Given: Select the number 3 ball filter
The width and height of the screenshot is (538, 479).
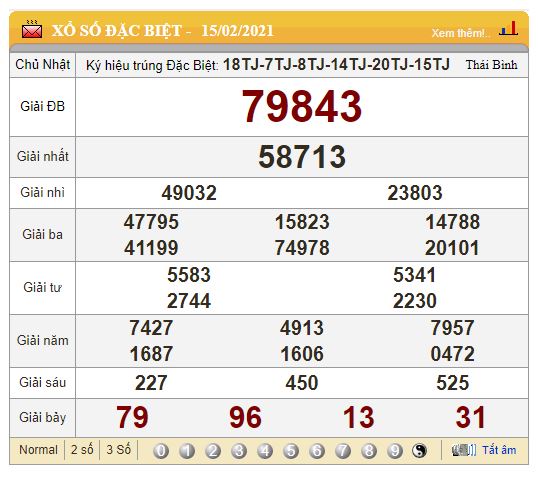Looking at the screenshot, I should tap(239, 451).
